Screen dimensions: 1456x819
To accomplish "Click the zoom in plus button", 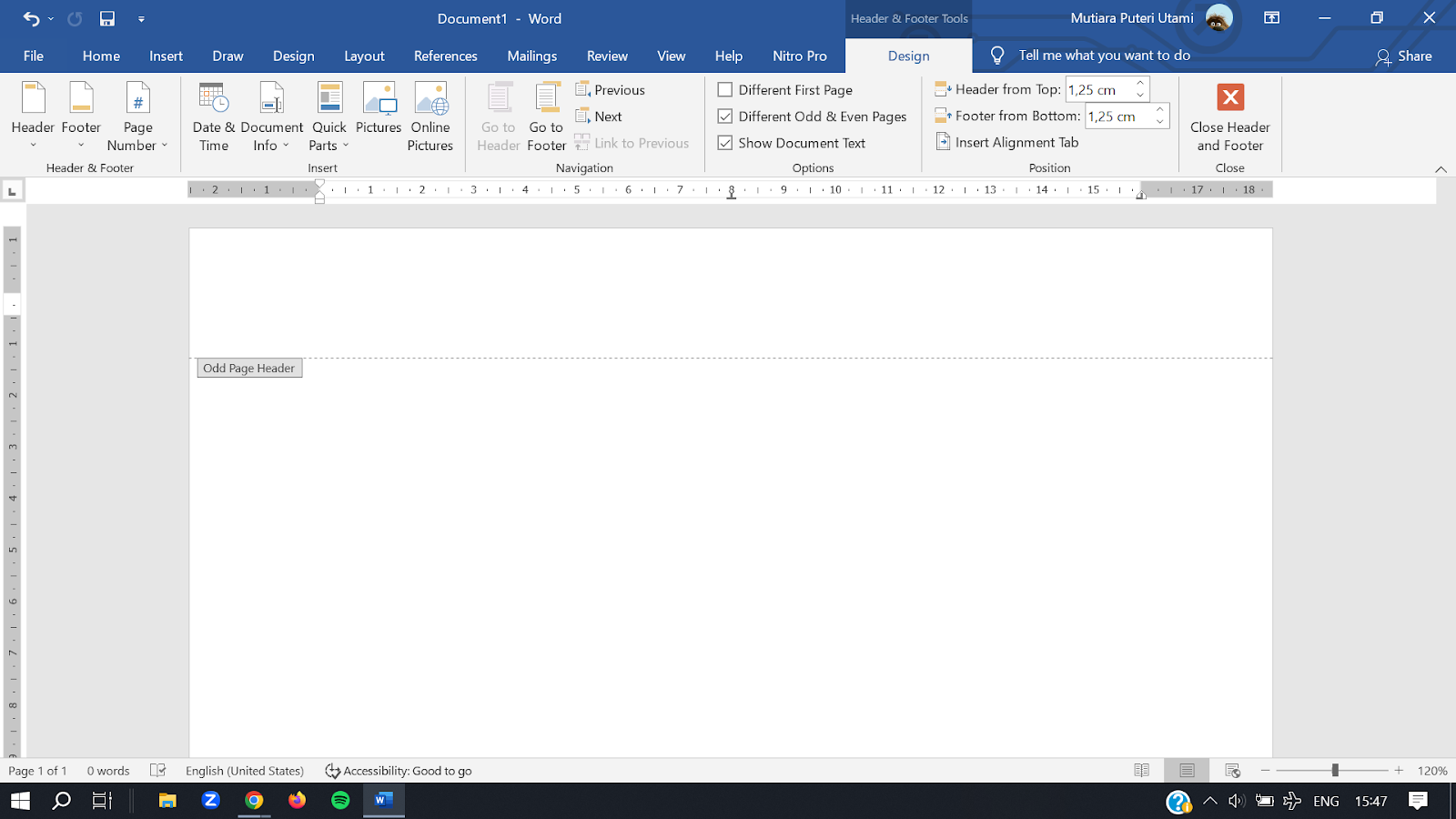I will tap(1399, 771).
